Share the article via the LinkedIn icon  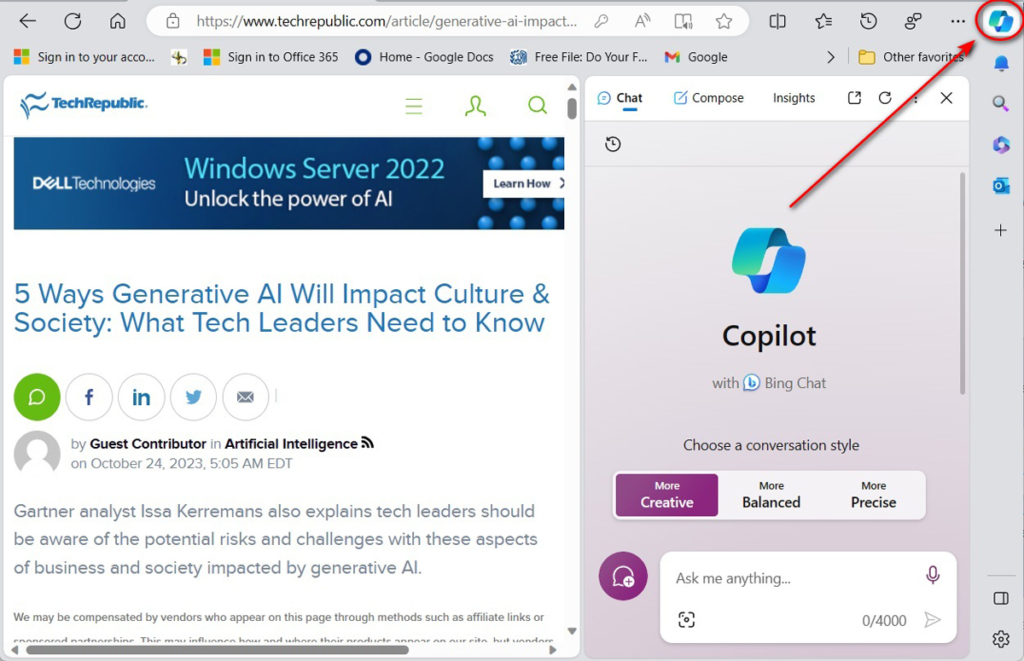coord(141,397)
